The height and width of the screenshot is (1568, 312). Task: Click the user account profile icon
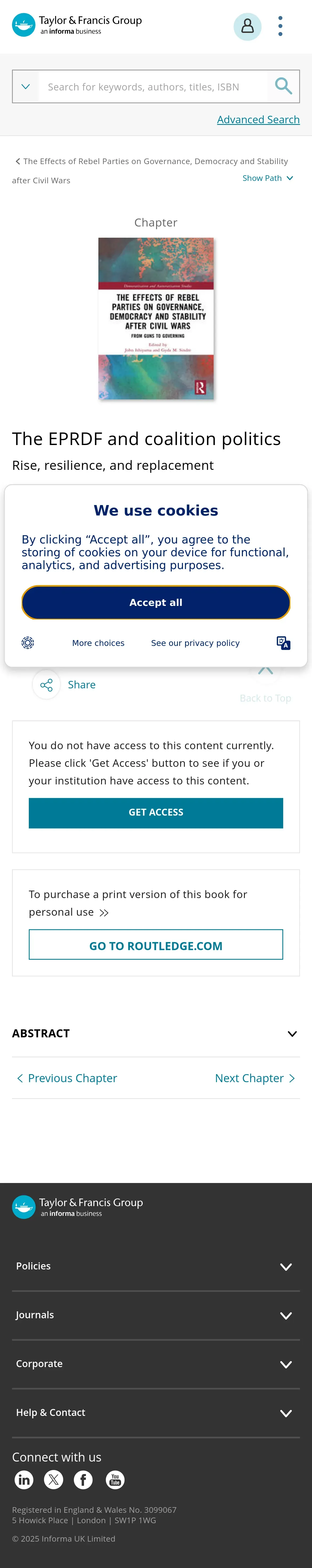(247, 26)
